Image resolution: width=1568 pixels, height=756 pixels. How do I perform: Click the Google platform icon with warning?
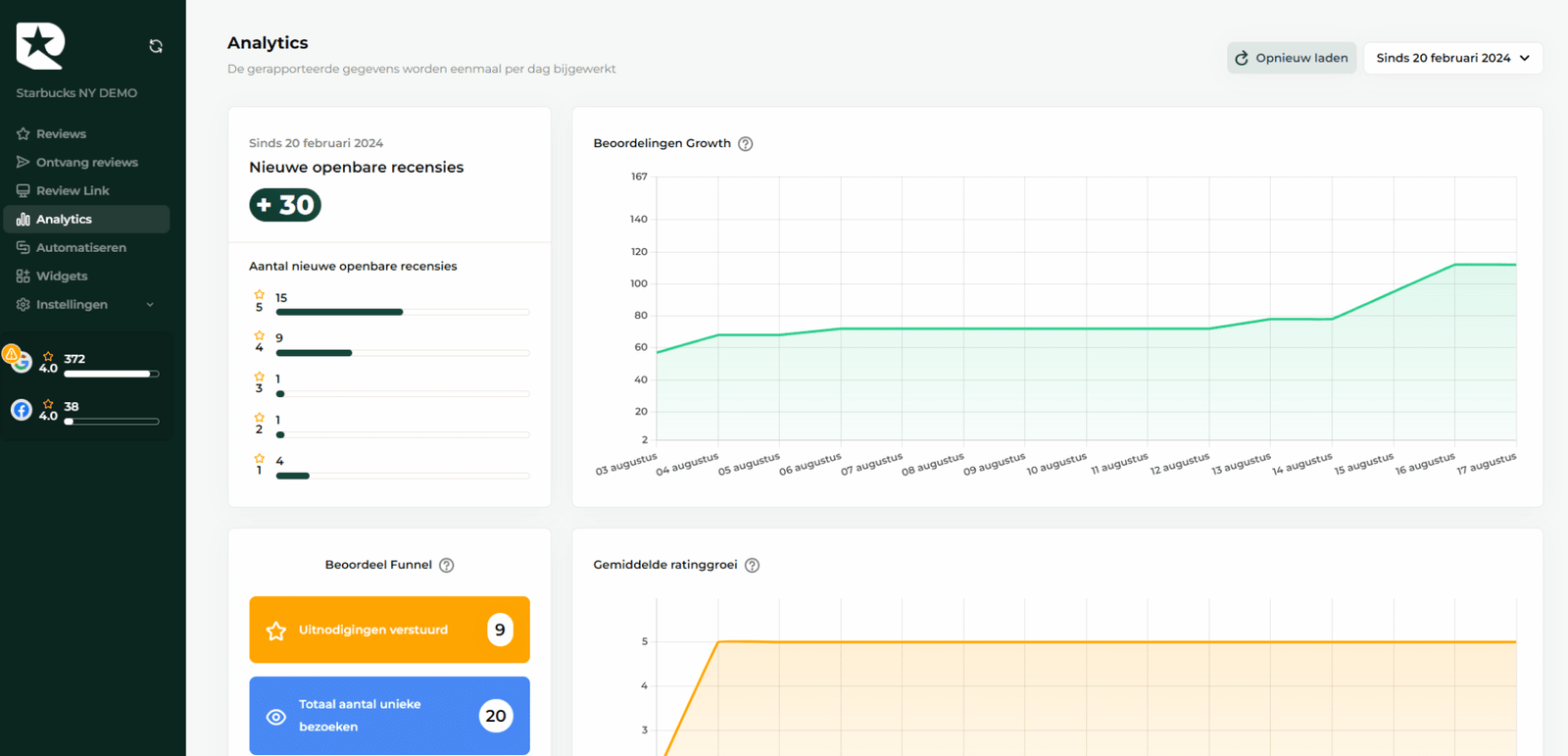click(x=20, y=361)
